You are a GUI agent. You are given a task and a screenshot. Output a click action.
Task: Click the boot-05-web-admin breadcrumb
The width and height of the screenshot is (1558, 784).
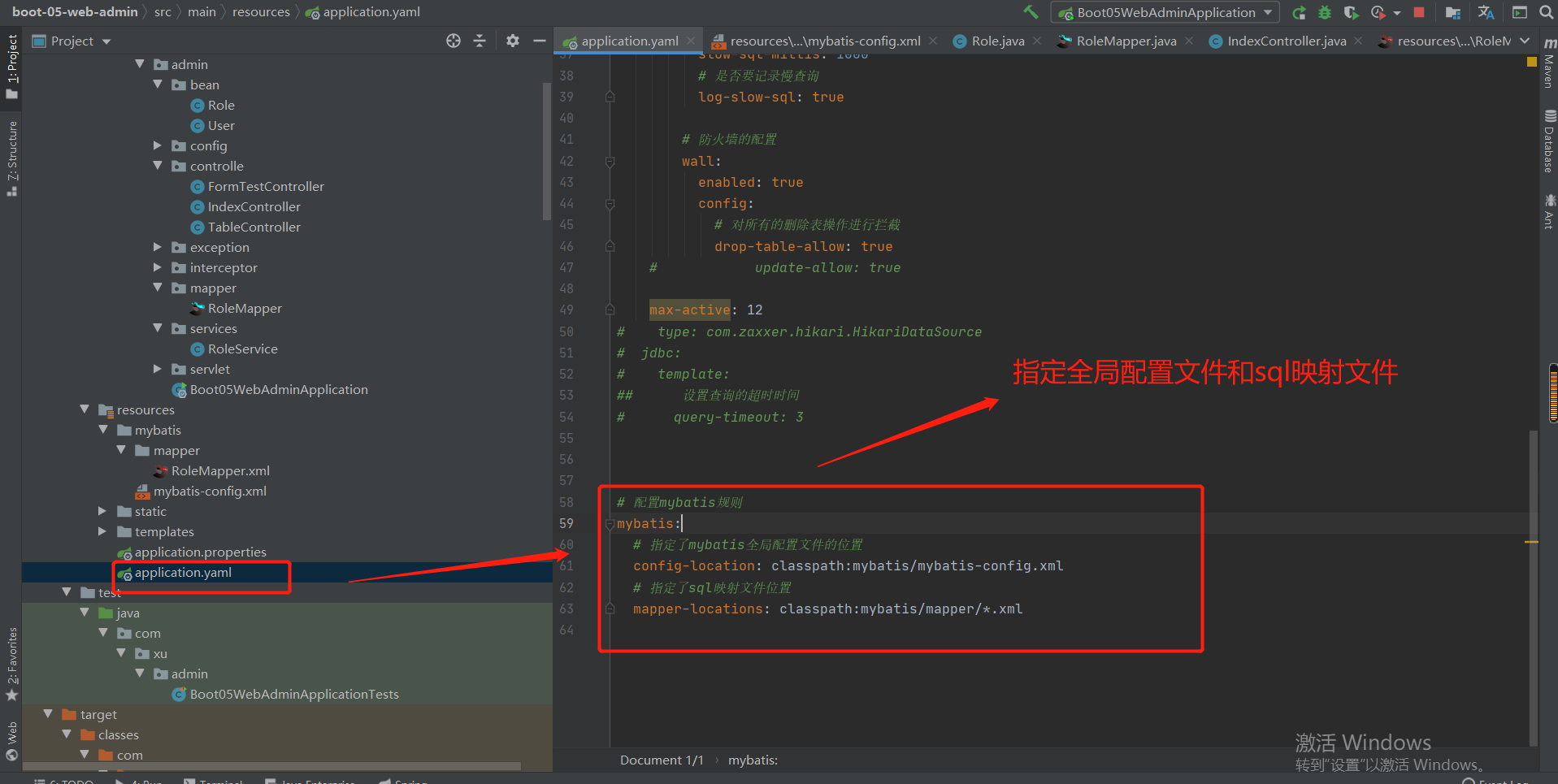click(75, 12)
